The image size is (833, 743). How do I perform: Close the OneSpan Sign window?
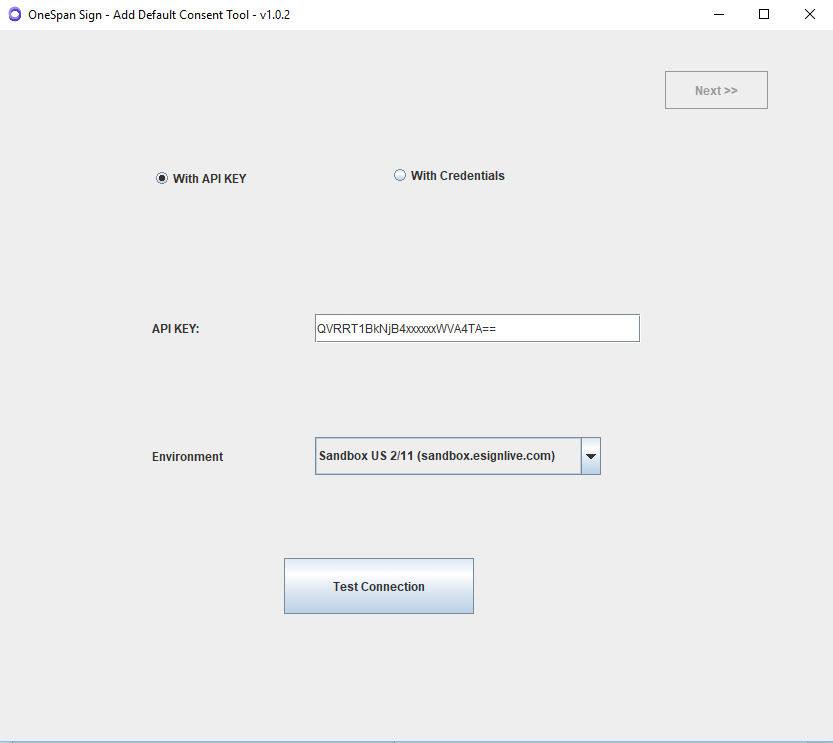(810, 14)
